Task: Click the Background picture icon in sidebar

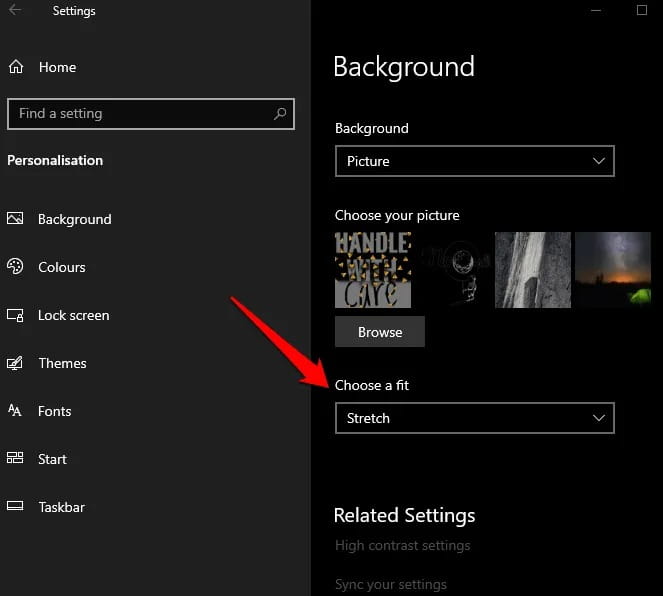Action: [x=15, y=219]
